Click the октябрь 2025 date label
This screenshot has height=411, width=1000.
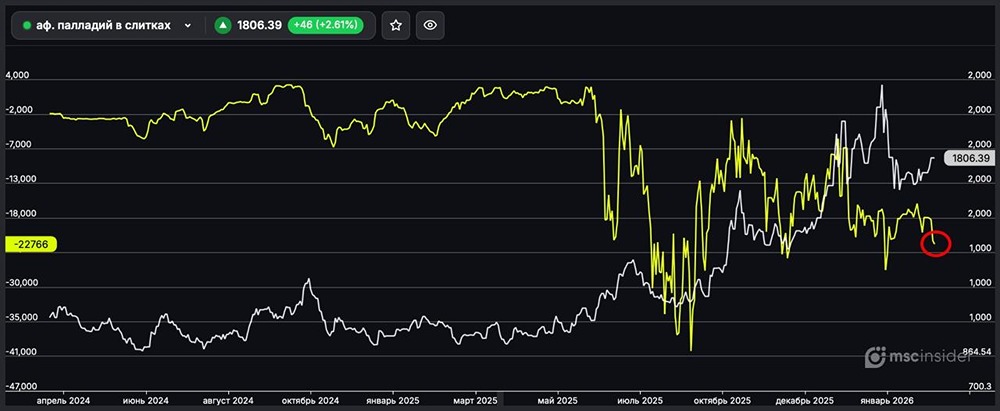[x=723, y=401]
